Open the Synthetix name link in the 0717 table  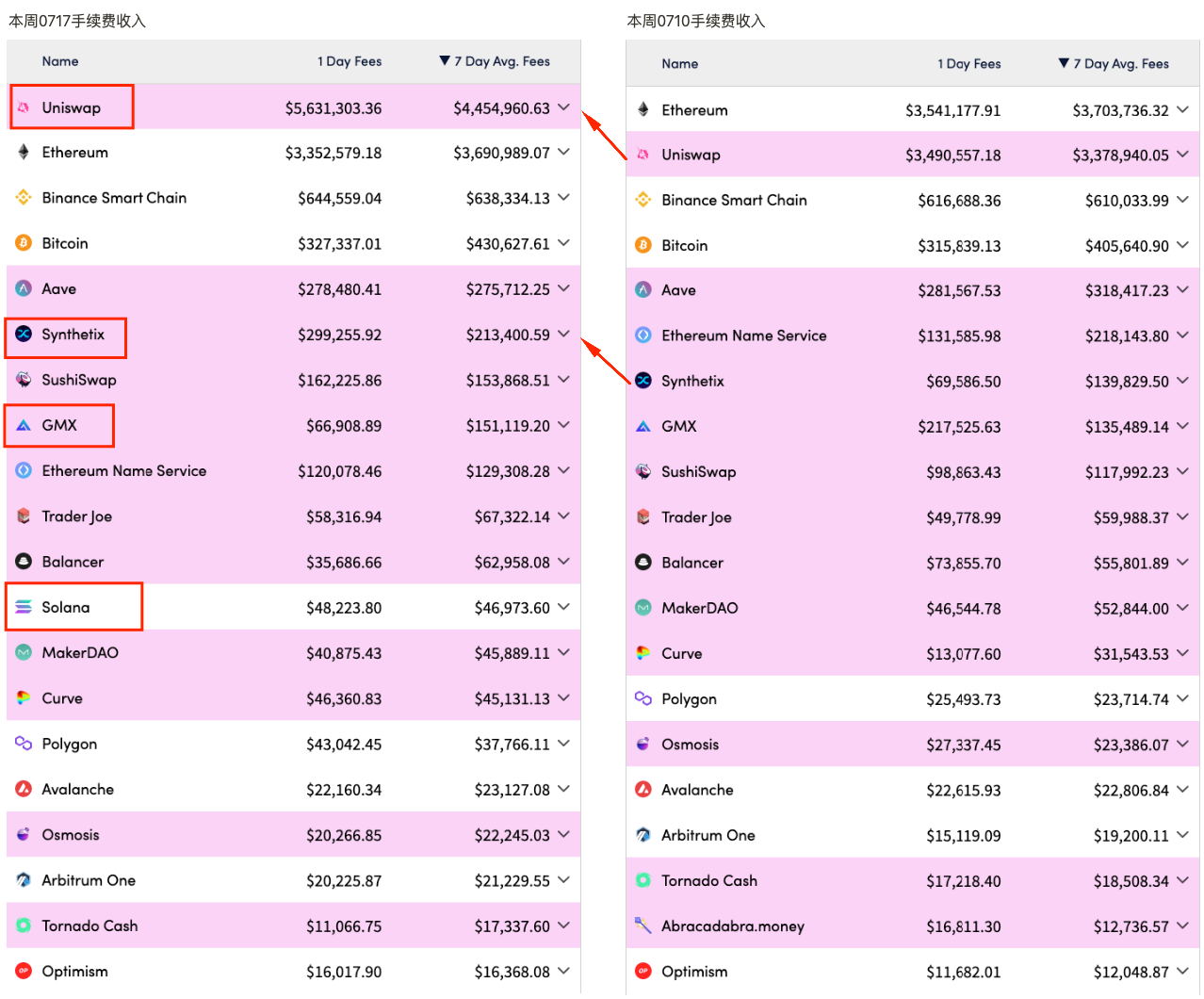[73, 335]
